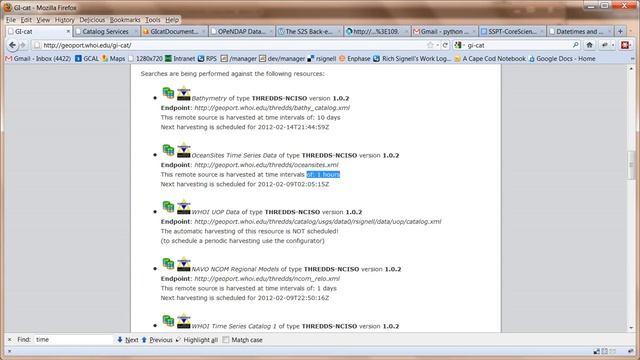Click the harvest icon beside WHOI UOP Data
The image size is (640, 360).
click(184, 207)
